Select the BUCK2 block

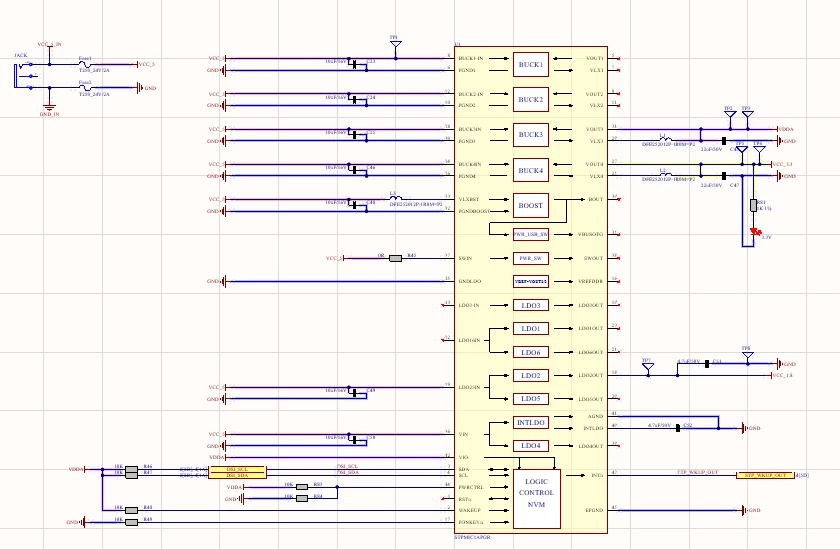coord(530,100)
